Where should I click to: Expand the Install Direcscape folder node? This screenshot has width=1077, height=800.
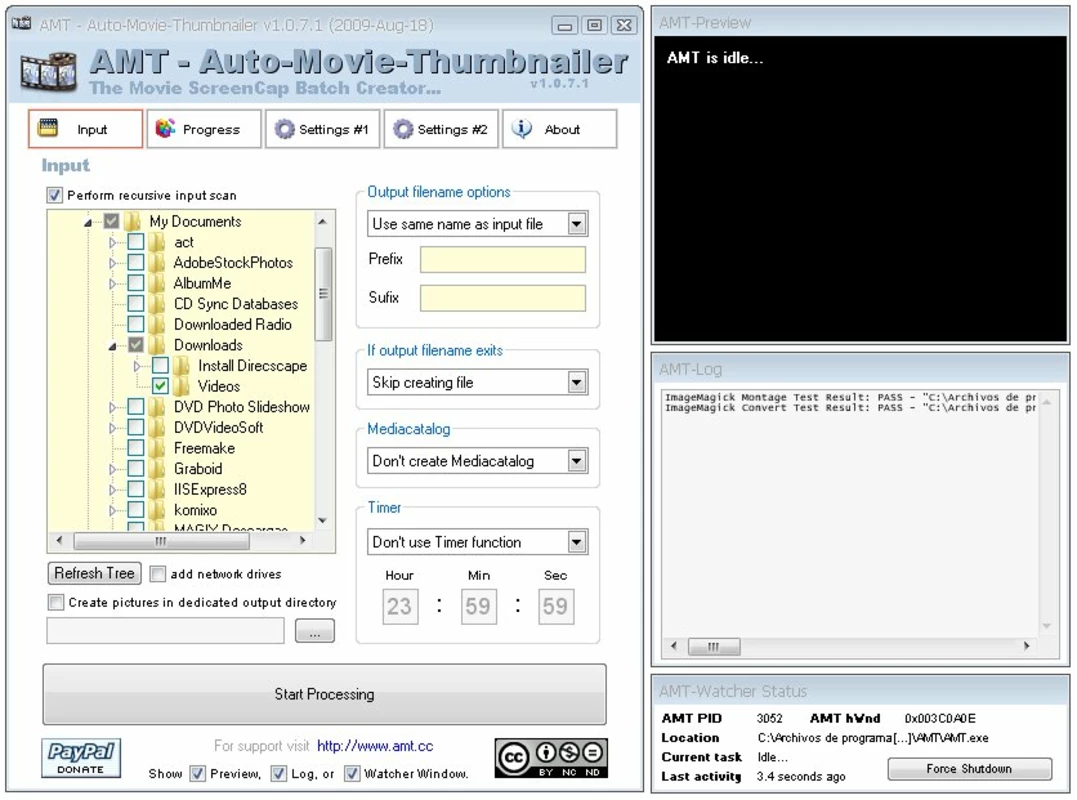pyautogui.click(x=137, y=365)
